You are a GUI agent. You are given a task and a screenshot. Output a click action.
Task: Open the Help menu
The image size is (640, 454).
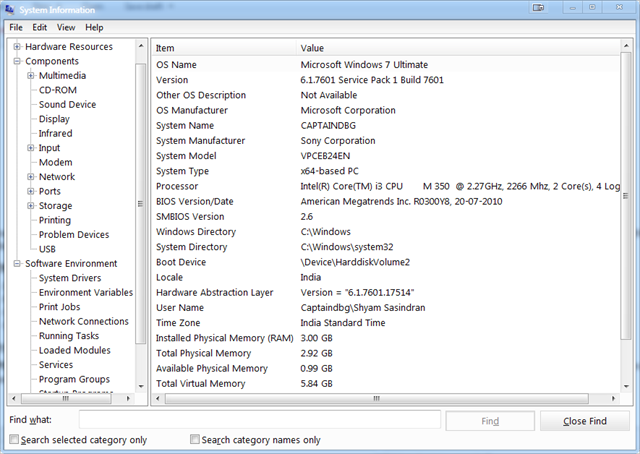click(94, 27)
